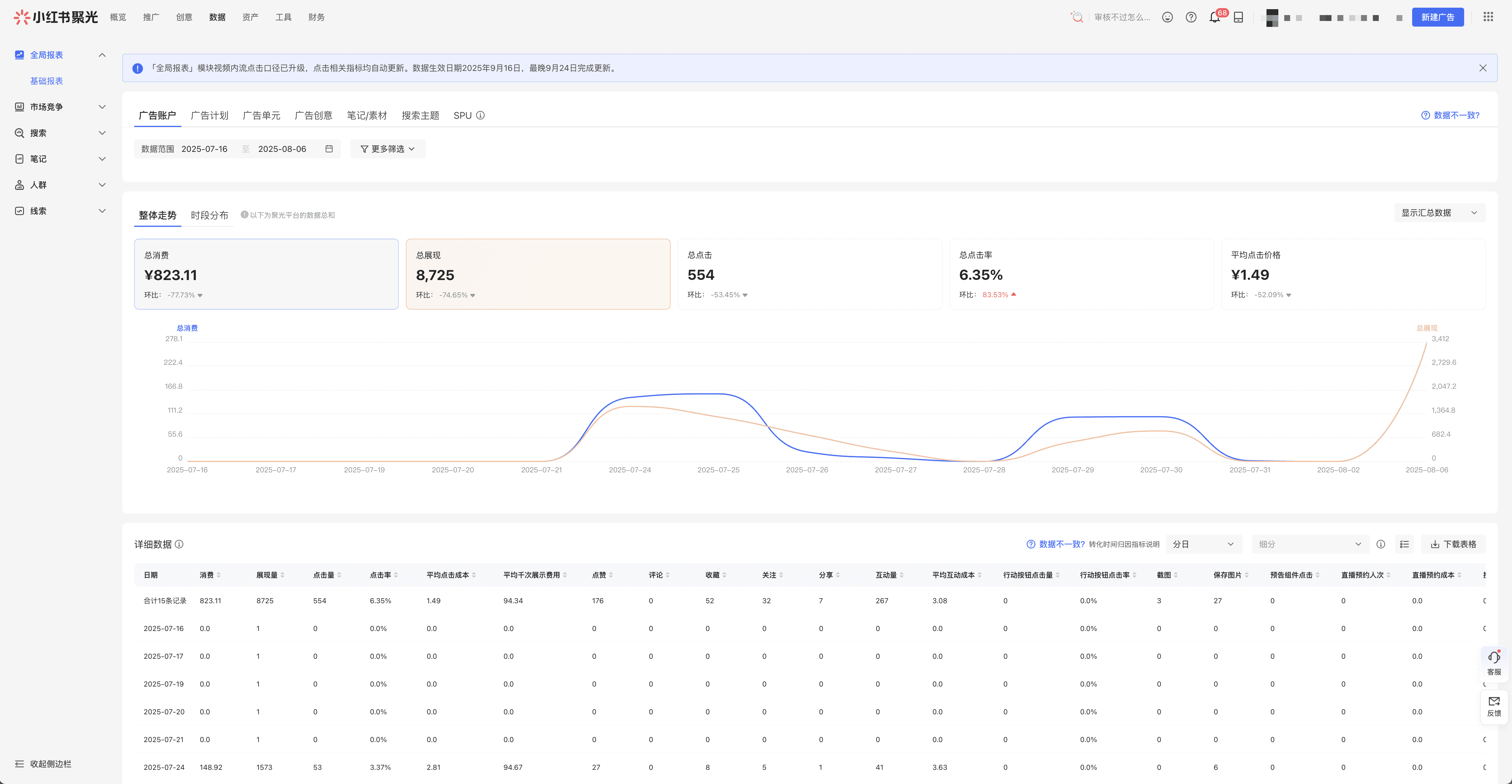Click the 客服 customer service headset icon
Viewport: 1512px width, 784px height.
click(x=1494, y=658)
